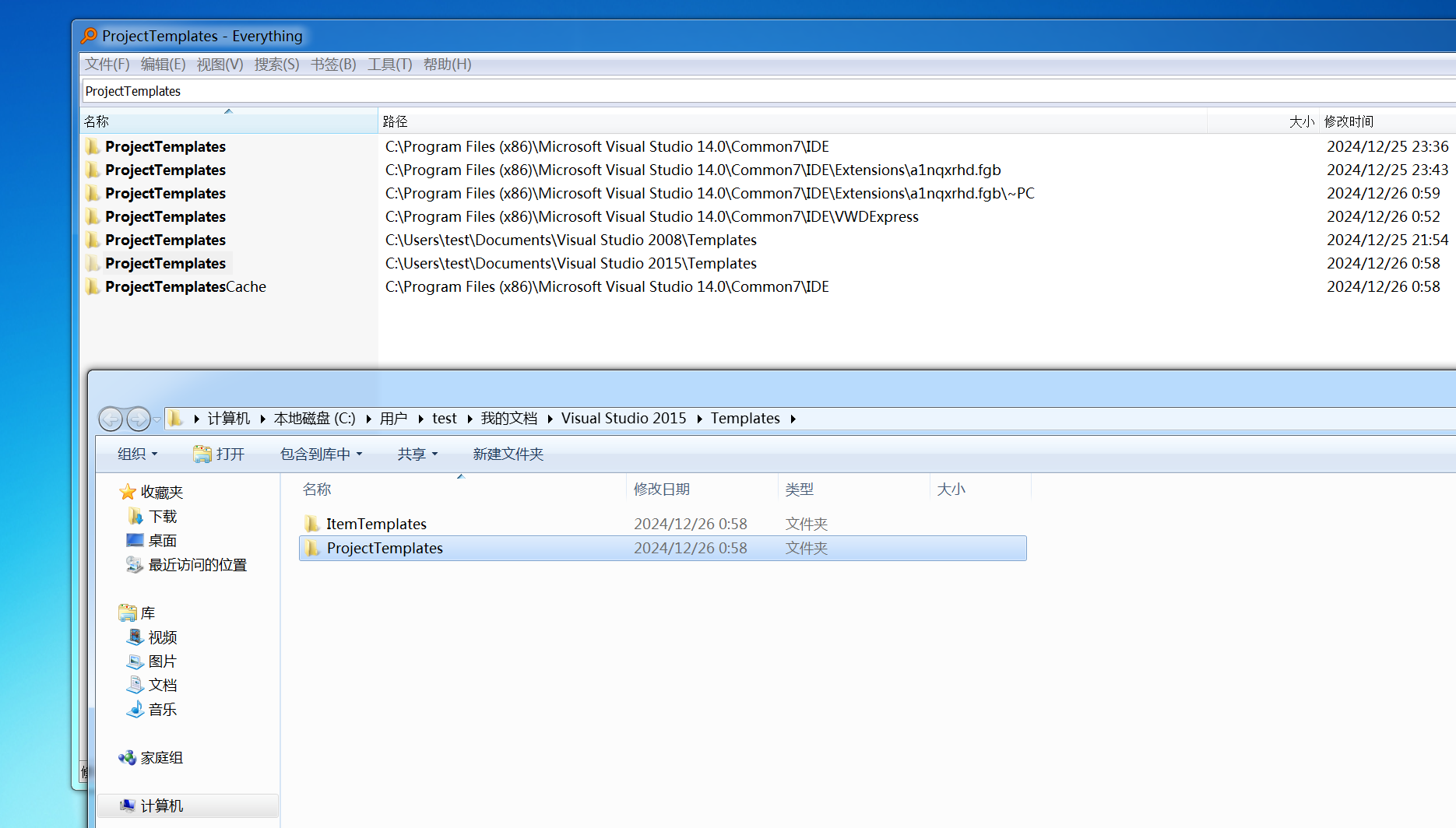Navigate to 本地磁盘 (C:) in the breadcrumb
1456x828 pixels.
point(315,419)
